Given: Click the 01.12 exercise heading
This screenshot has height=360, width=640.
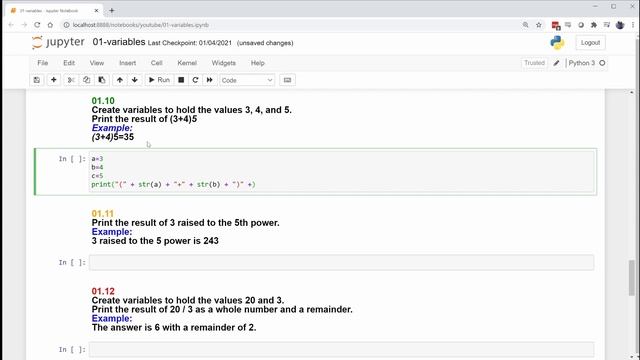Looking at the screenshot, I should [x=103, y=291].
